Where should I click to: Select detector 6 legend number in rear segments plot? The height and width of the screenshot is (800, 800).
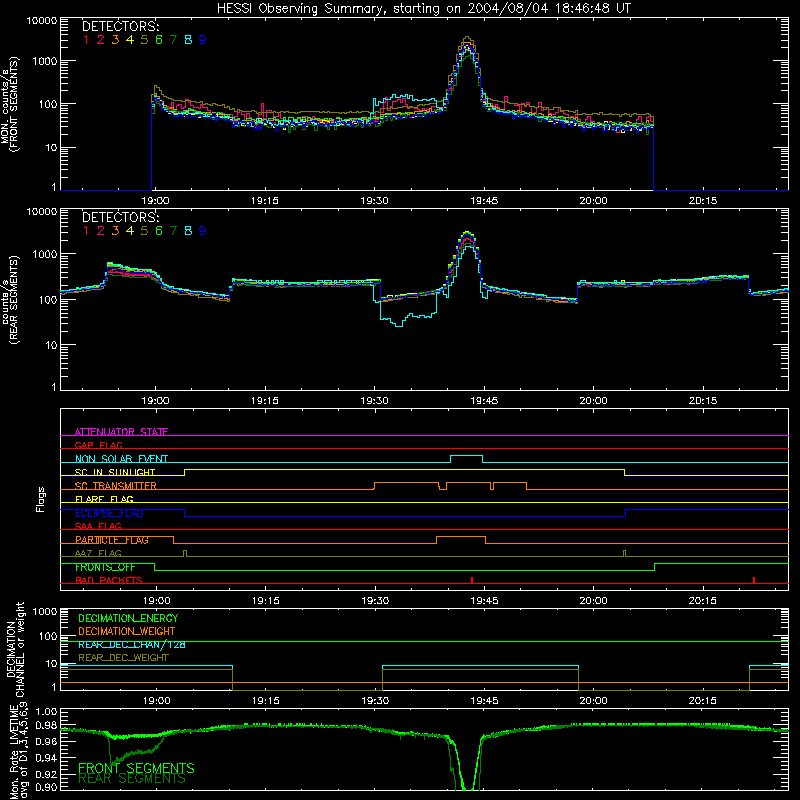point(159,231)
